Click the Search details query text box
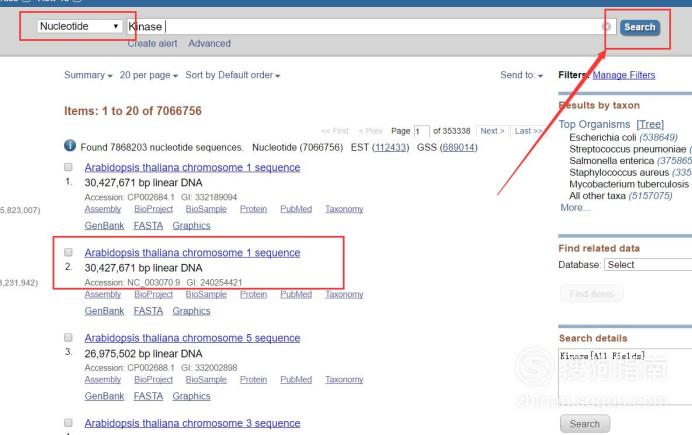The height and width of the screenshot is (435, 692). [x=625, y=376]
